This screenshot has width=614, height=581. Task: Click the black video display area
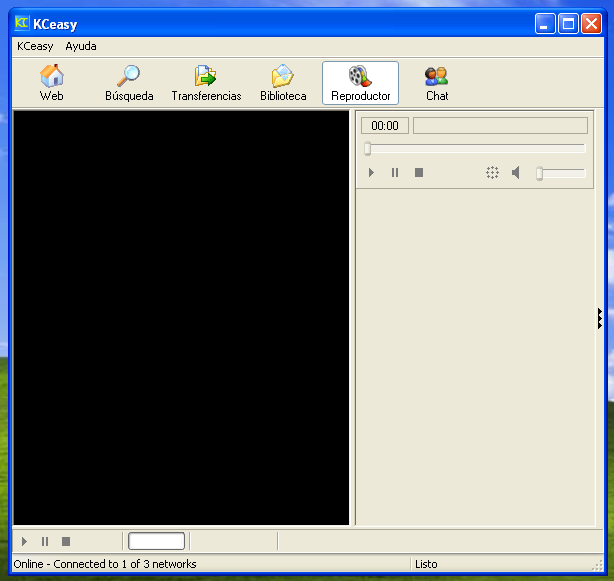click(181, 318)
